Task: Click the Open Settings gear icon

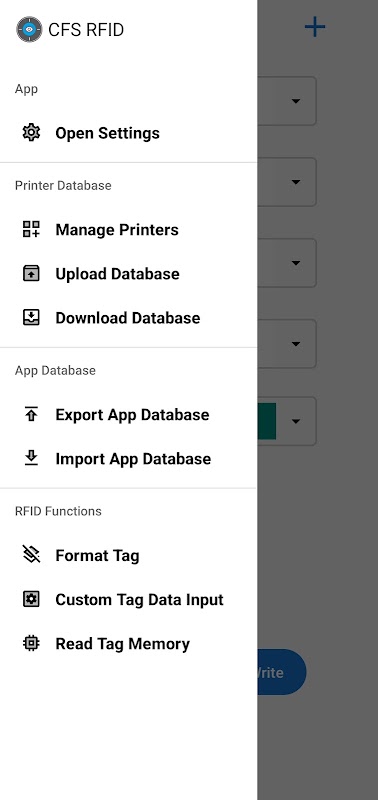Action: pos(31,133)
